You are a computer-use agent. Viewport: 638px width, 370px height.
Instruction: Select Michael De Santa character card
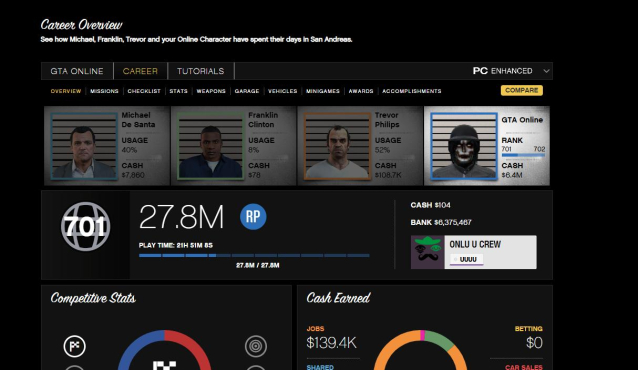pyautogui.click(x=107, y=146)
